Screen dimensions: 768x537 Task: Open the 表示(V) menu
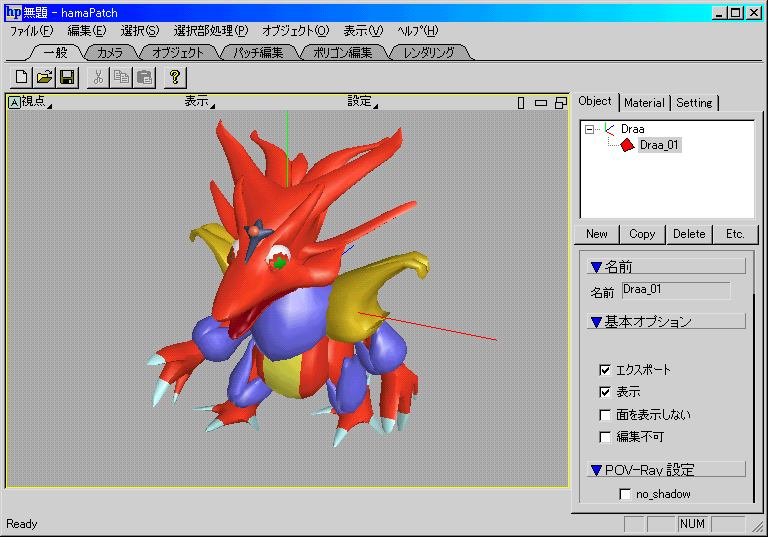(x=363, y=31)
